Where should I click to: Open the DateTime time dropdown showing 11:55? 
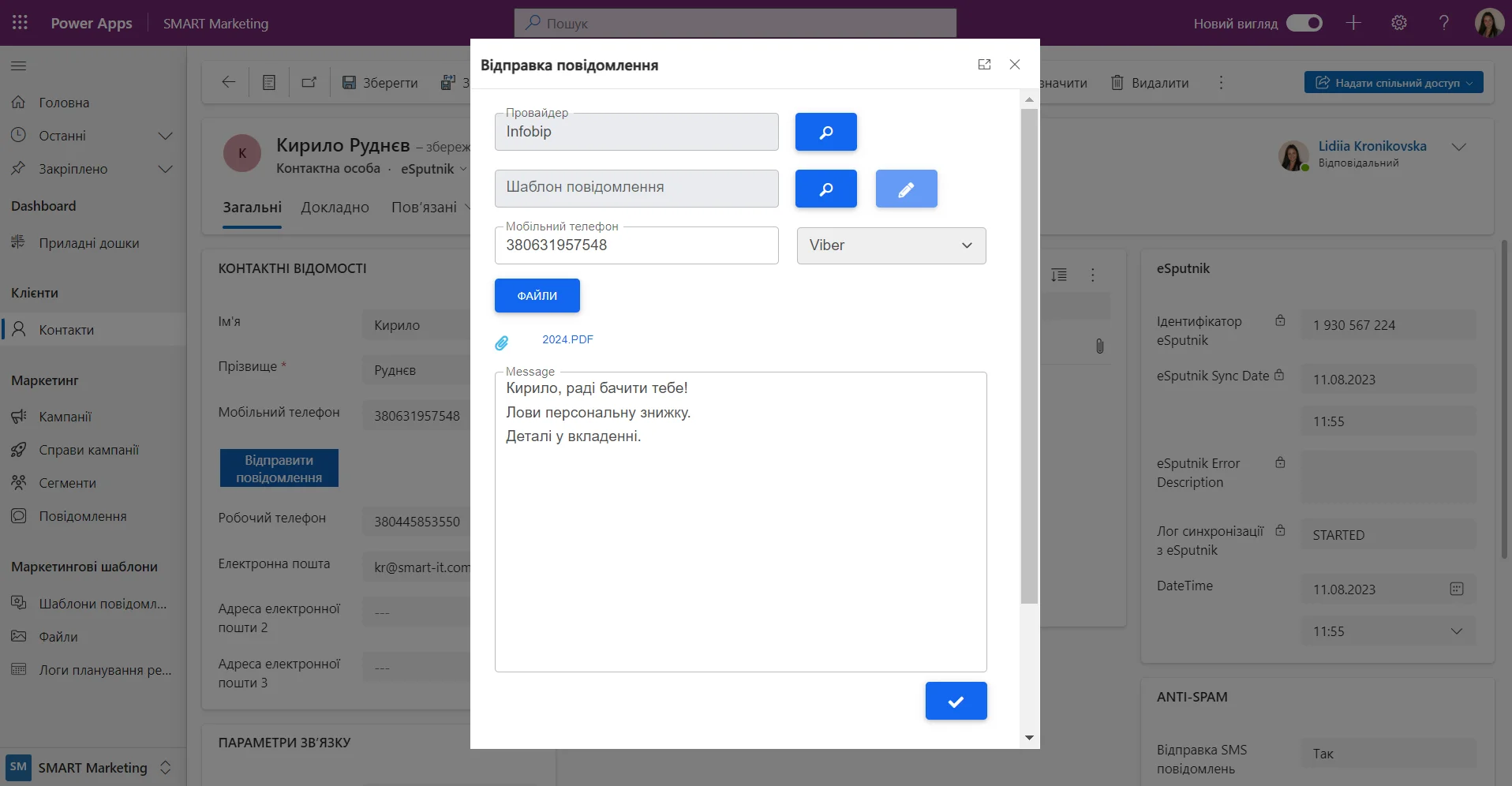click(x=1456, y=631)
